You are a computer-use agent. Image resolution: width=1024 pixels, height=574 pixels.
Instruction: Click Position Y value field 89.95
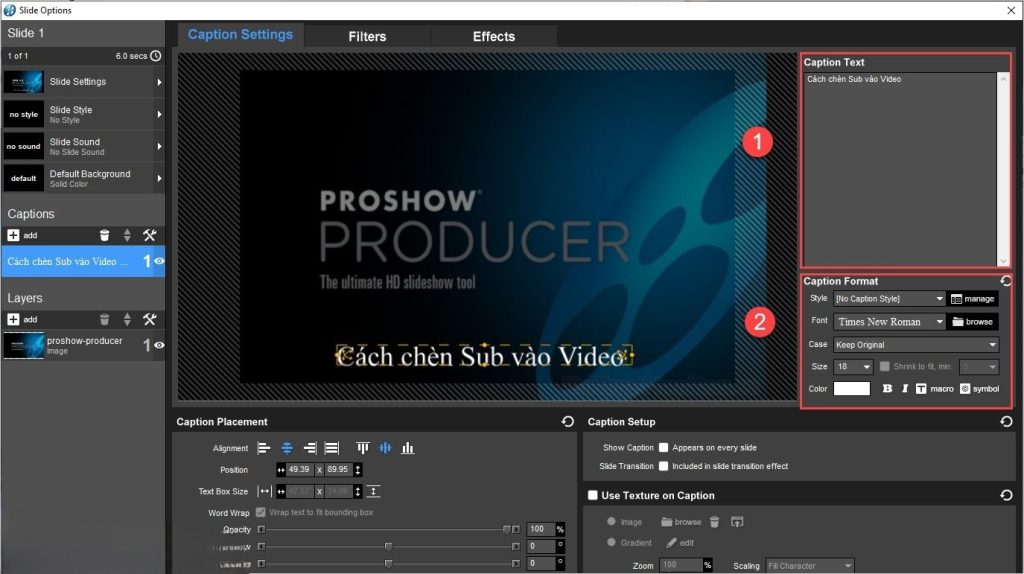click(338, 470)
